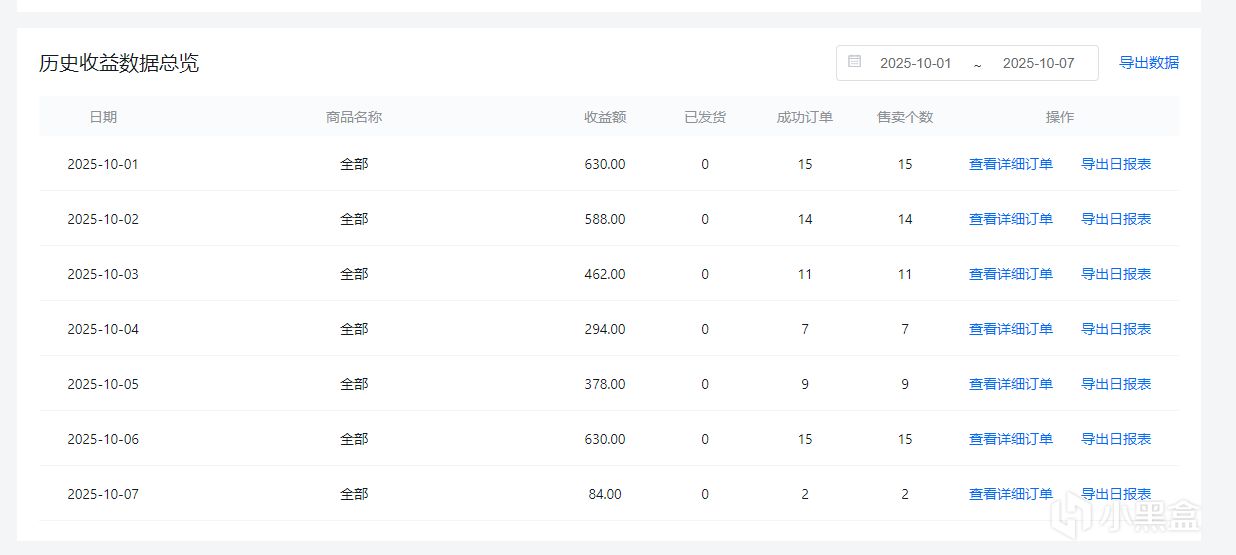Open 查看详细订单 in the 2025-10-03 row
The height and width of the screenshot is (555, 1236).
(1010, 274)
